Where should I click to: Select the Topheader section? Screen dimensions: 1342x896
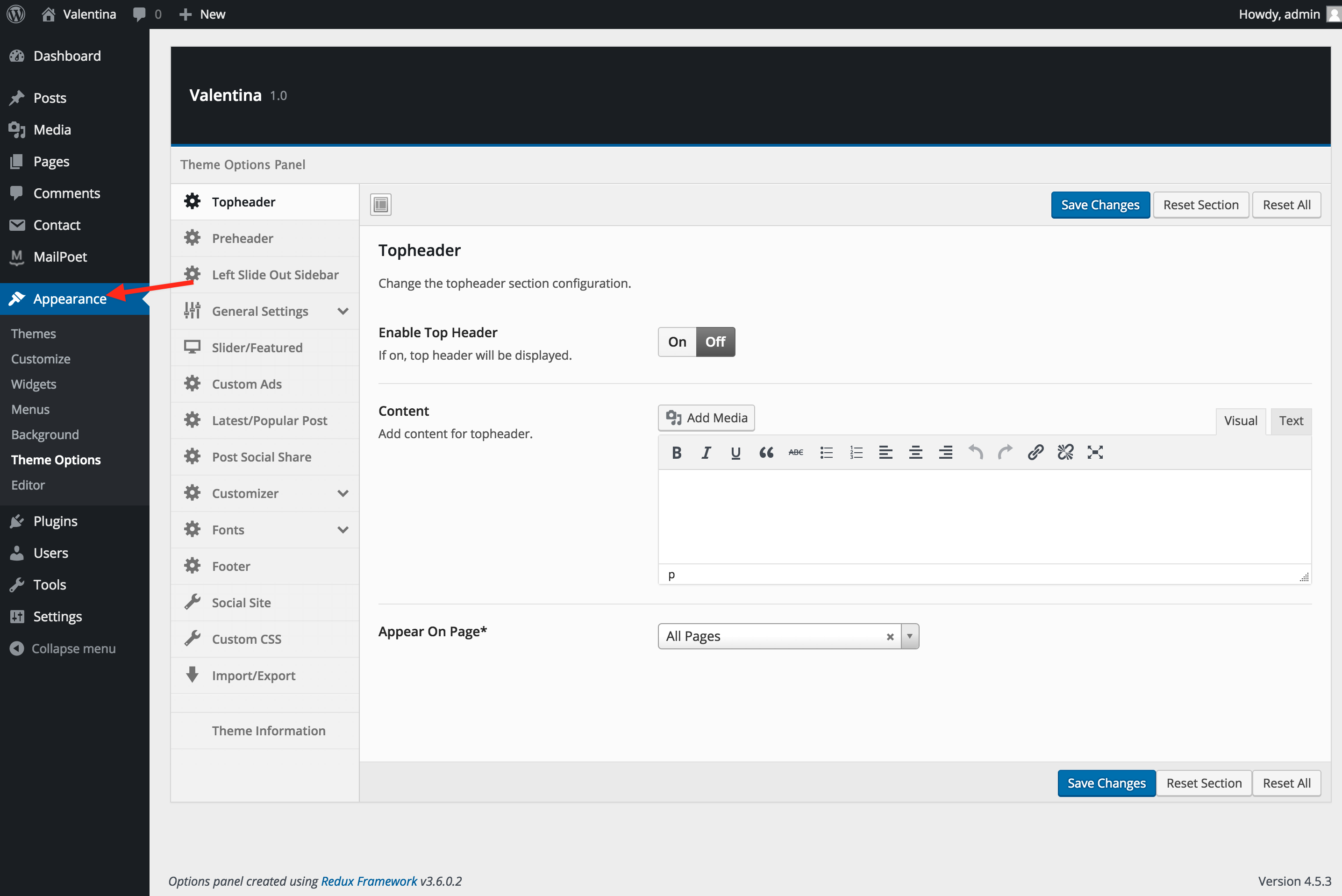tap(265, 202)
